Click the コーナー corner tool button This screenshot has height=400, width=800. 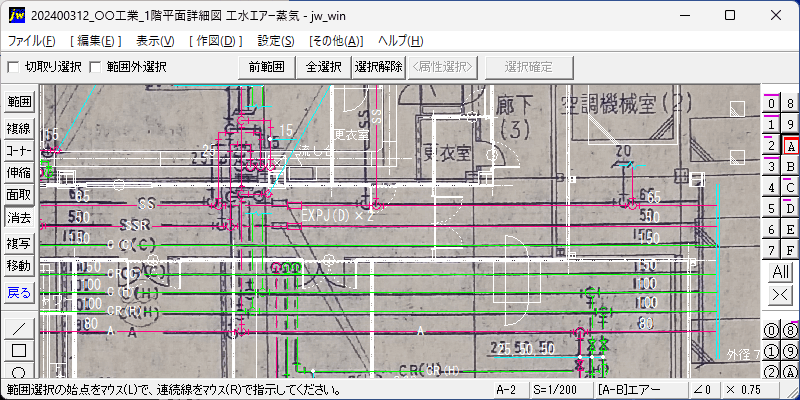pyautogui.click(x=19, y=151)
